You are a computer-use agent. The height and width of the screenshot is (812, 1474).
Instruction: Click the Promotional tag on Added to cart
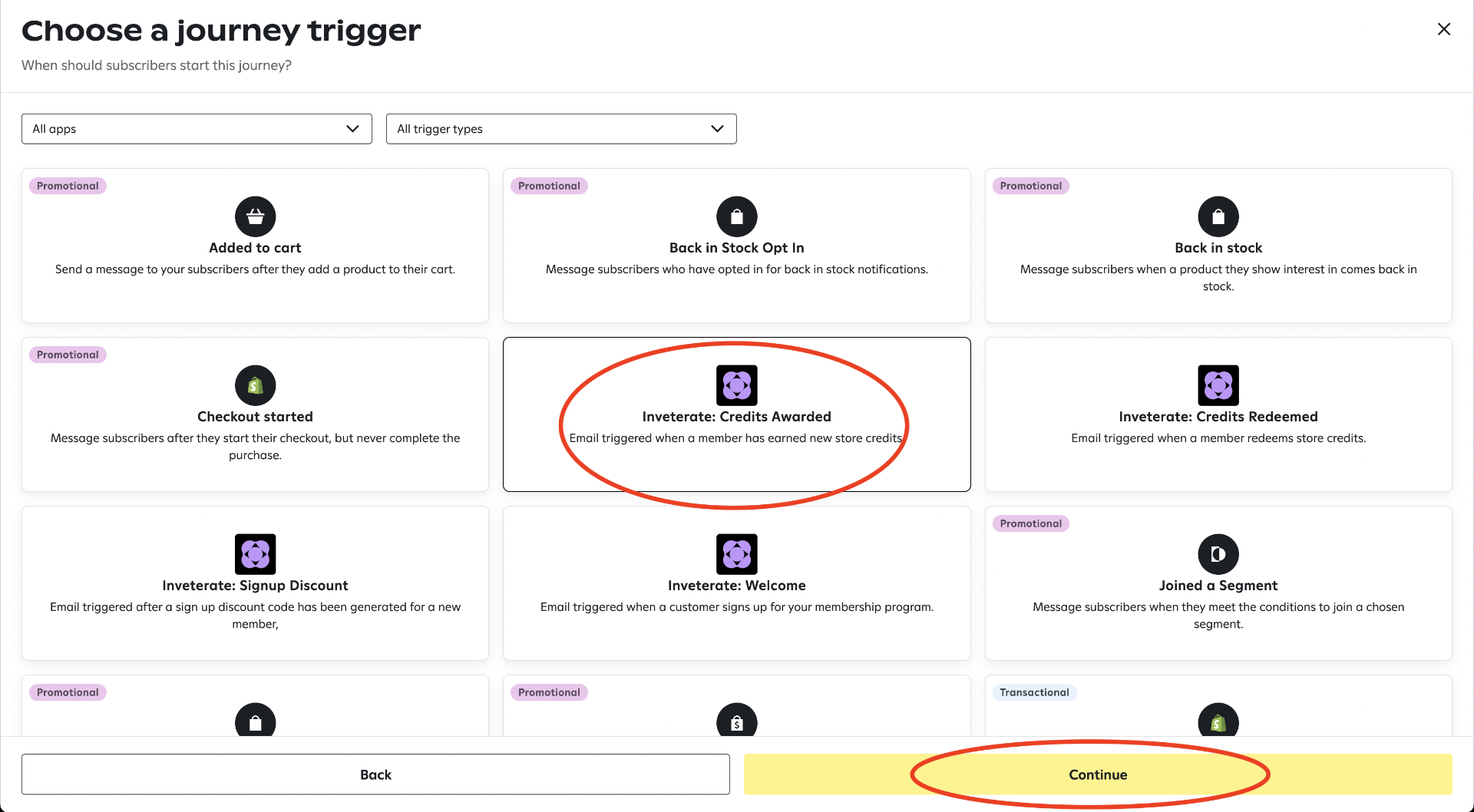pos(68,186)
